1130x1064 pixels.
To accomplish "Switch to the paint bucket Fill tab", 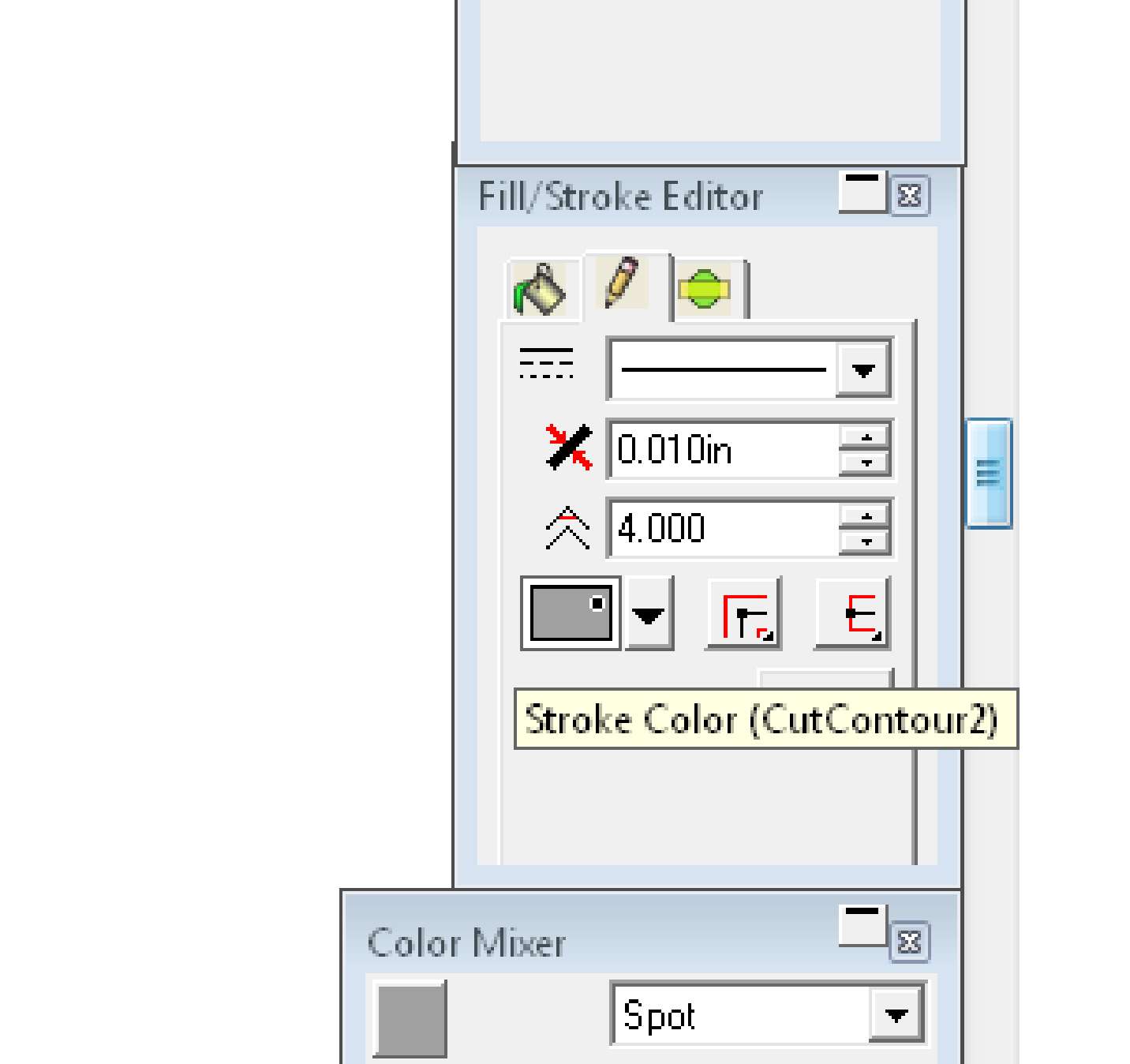I will [x=541, y=290].
